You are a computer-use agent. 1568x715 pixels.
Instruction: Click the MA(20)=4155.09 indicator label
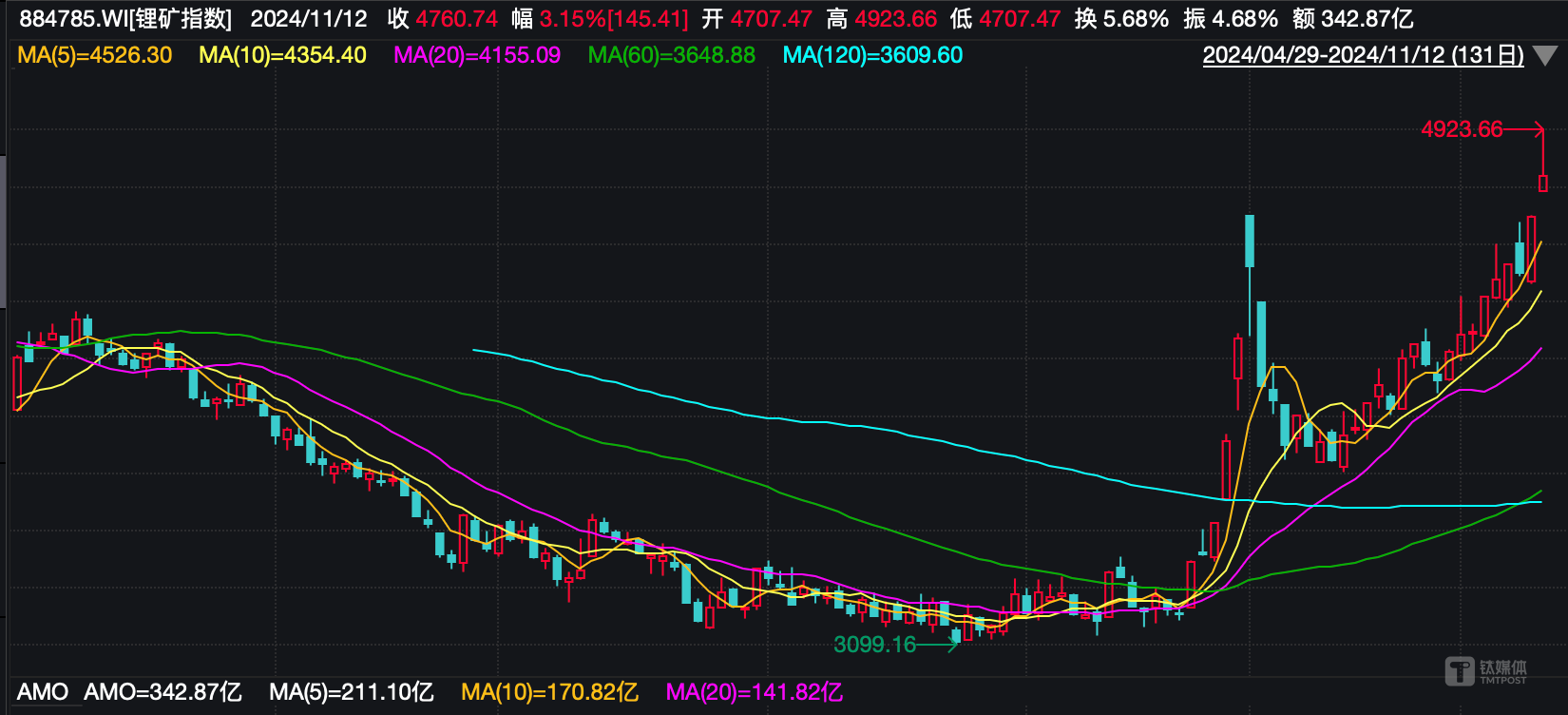(477, 55)
